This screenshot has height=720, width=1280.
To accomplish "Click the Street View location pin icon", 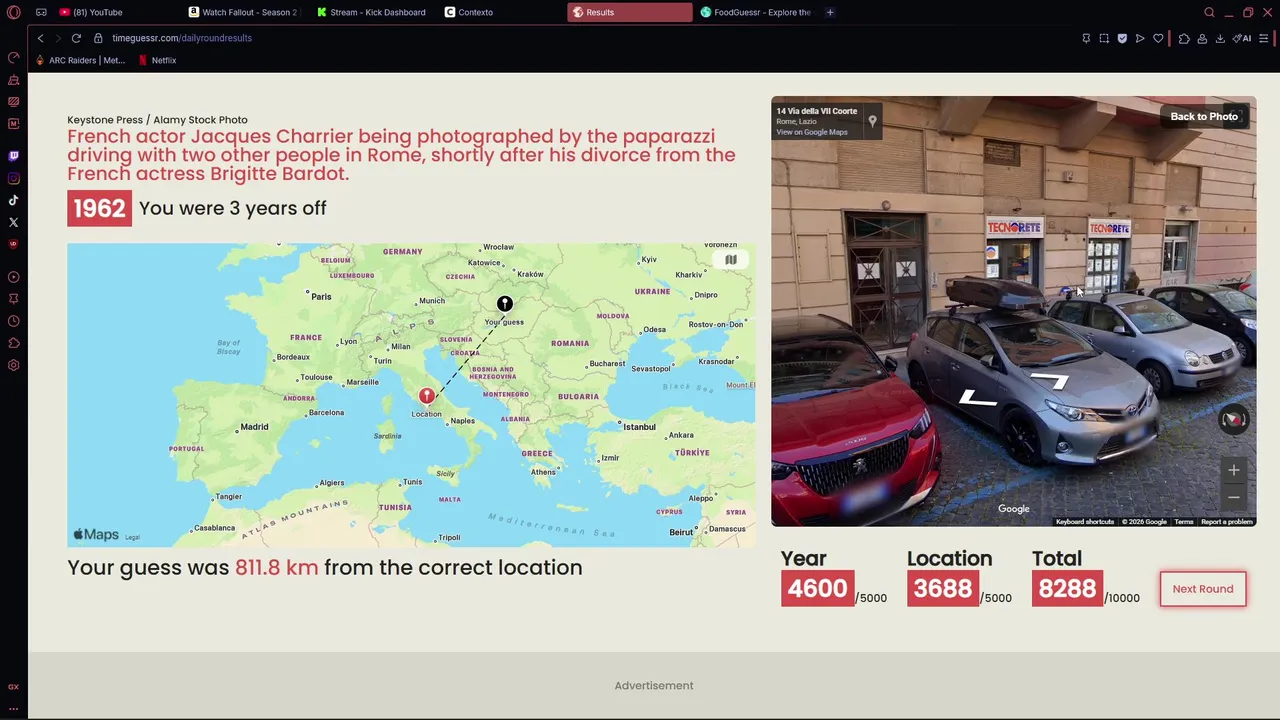I will click(872, 121).
